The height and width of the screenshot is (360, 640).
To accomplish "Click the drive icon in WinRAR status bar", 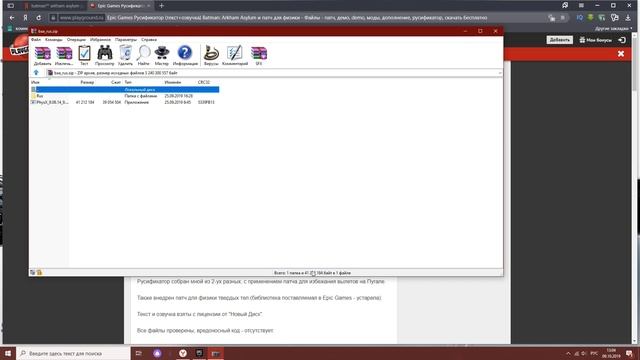I will [33, 272].
